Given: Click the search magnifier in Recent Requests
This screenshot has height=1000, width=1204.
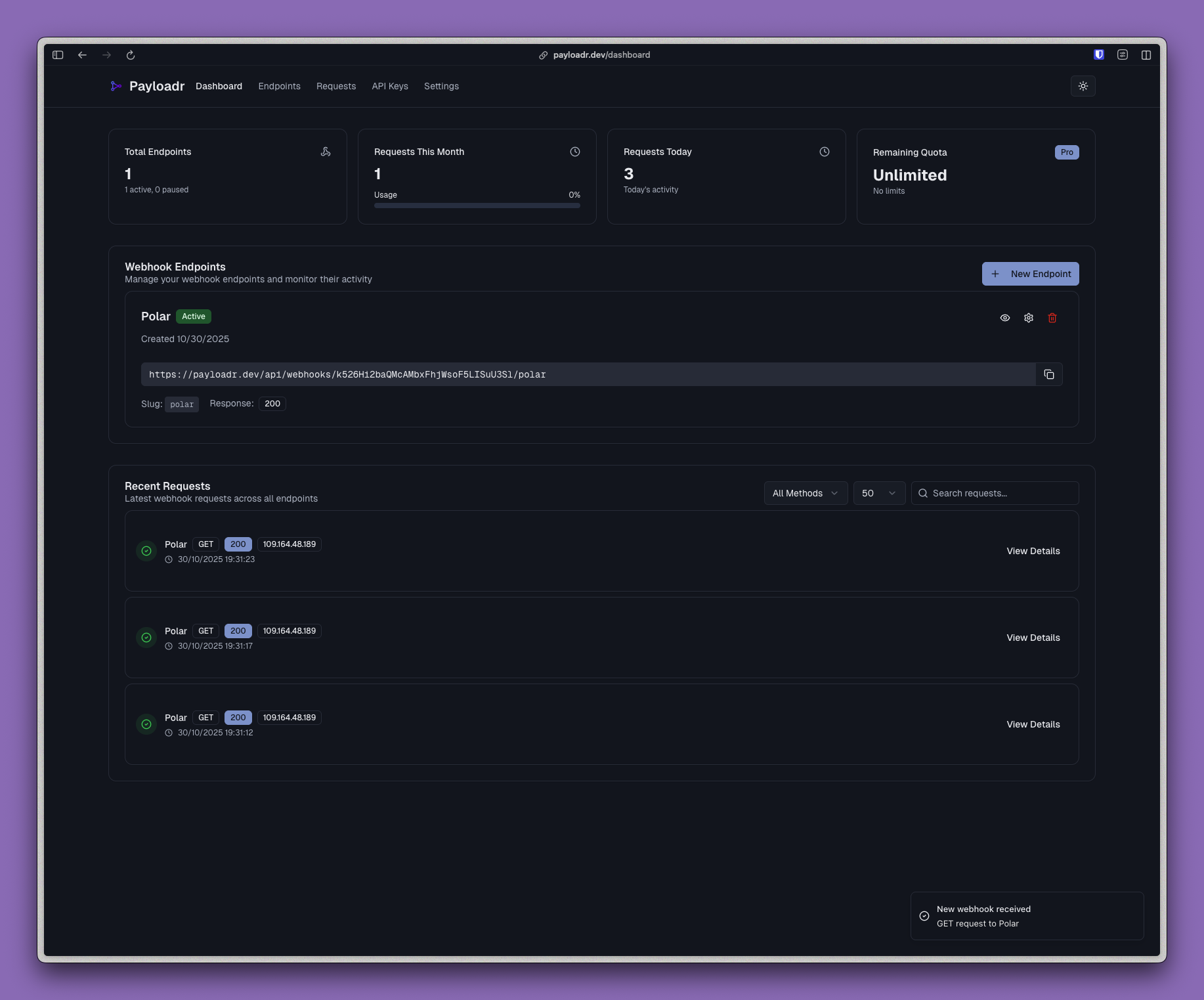Looking at the screenshot, I should point(923,493).
